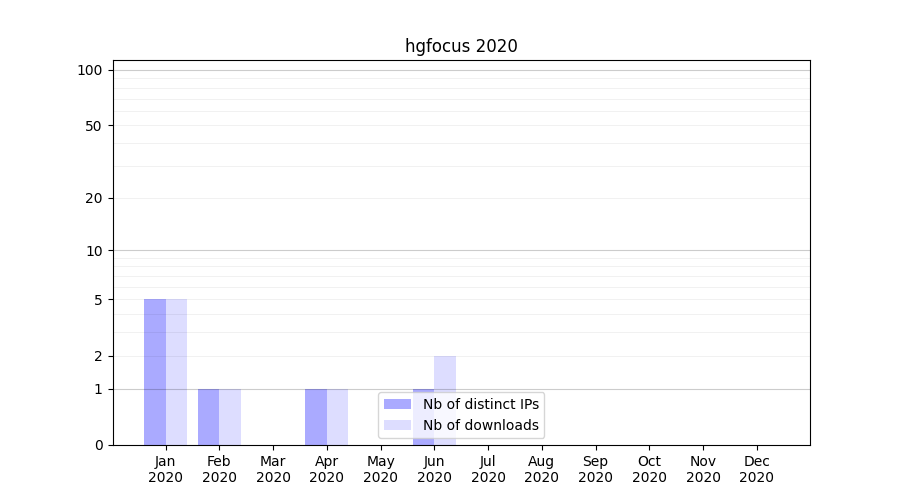900x500 pixels.
Task: Click the Nb of downloads legend swatch
Action: [397, 425]
